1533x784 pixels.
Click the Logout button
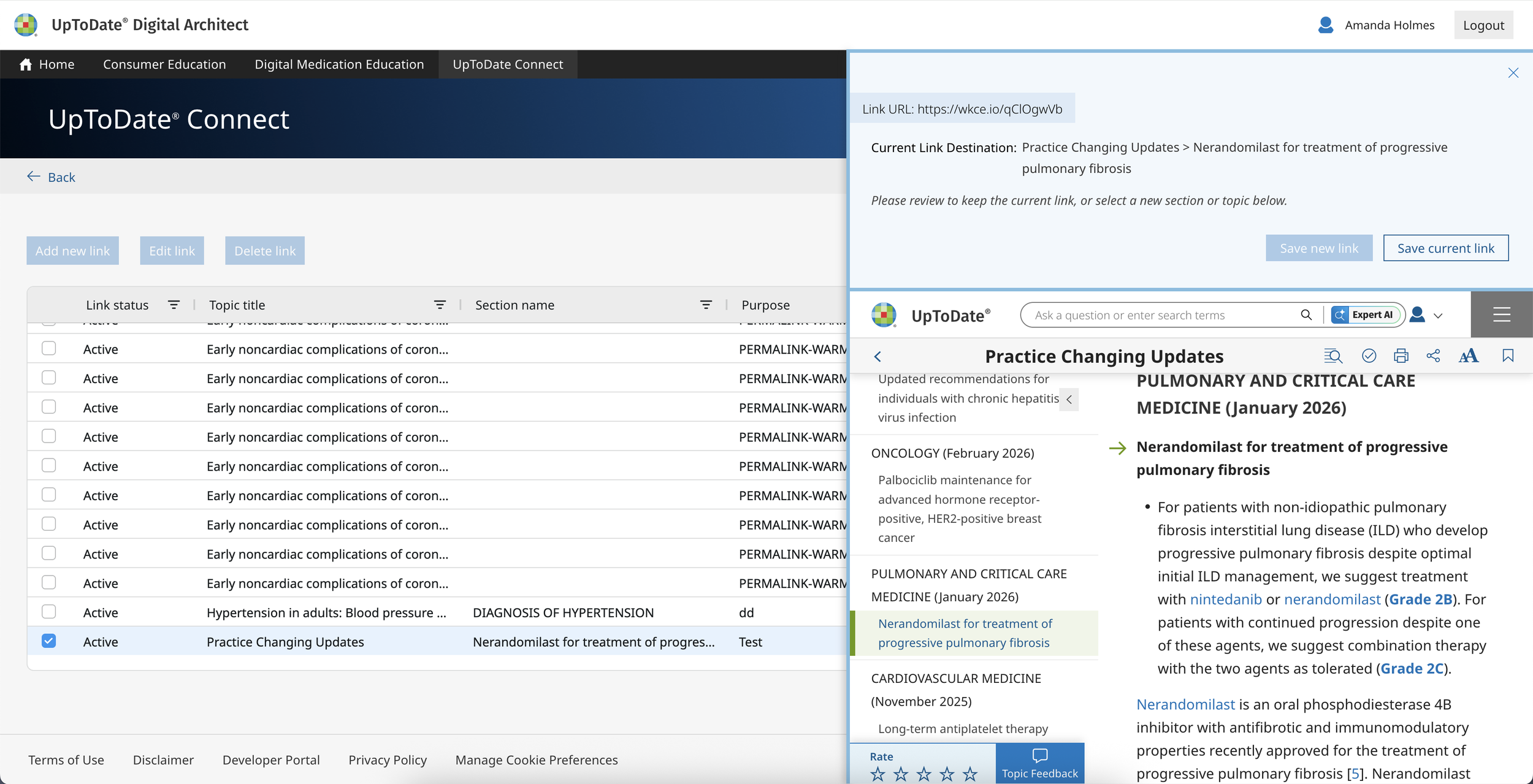(x=1483, y=25)
